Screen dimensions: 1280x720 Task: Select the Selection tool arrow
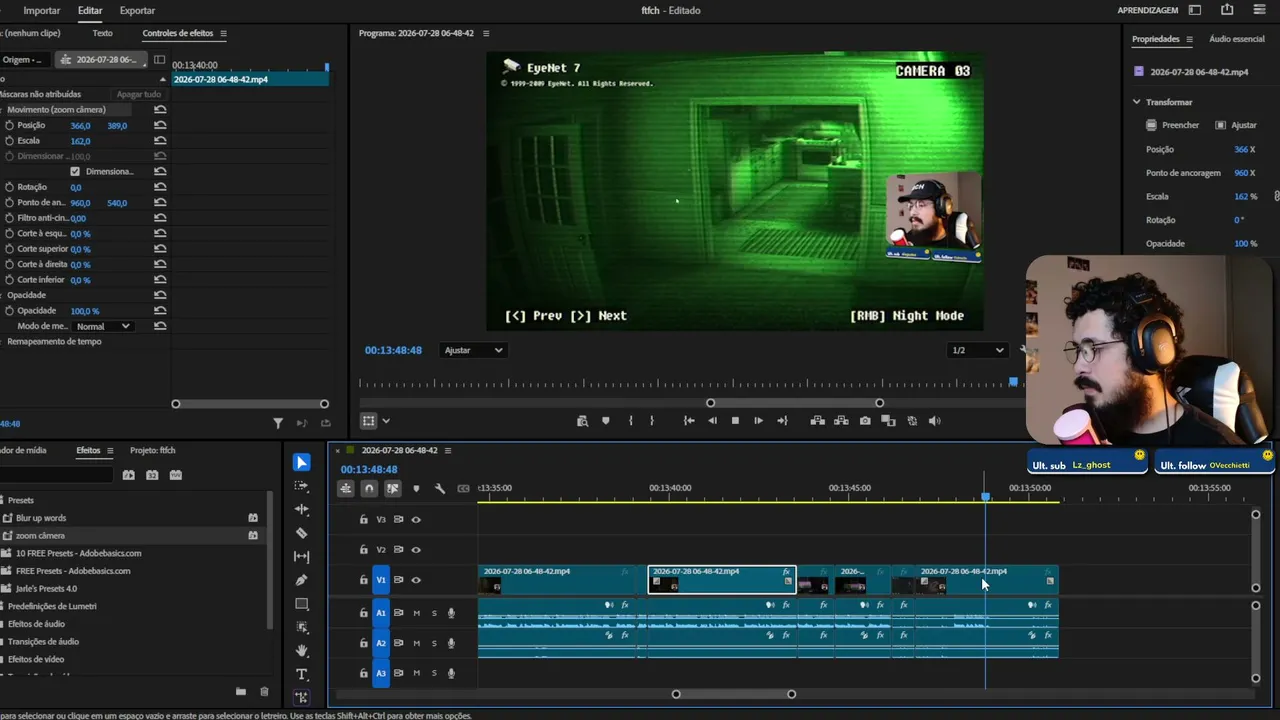point(302,462)
